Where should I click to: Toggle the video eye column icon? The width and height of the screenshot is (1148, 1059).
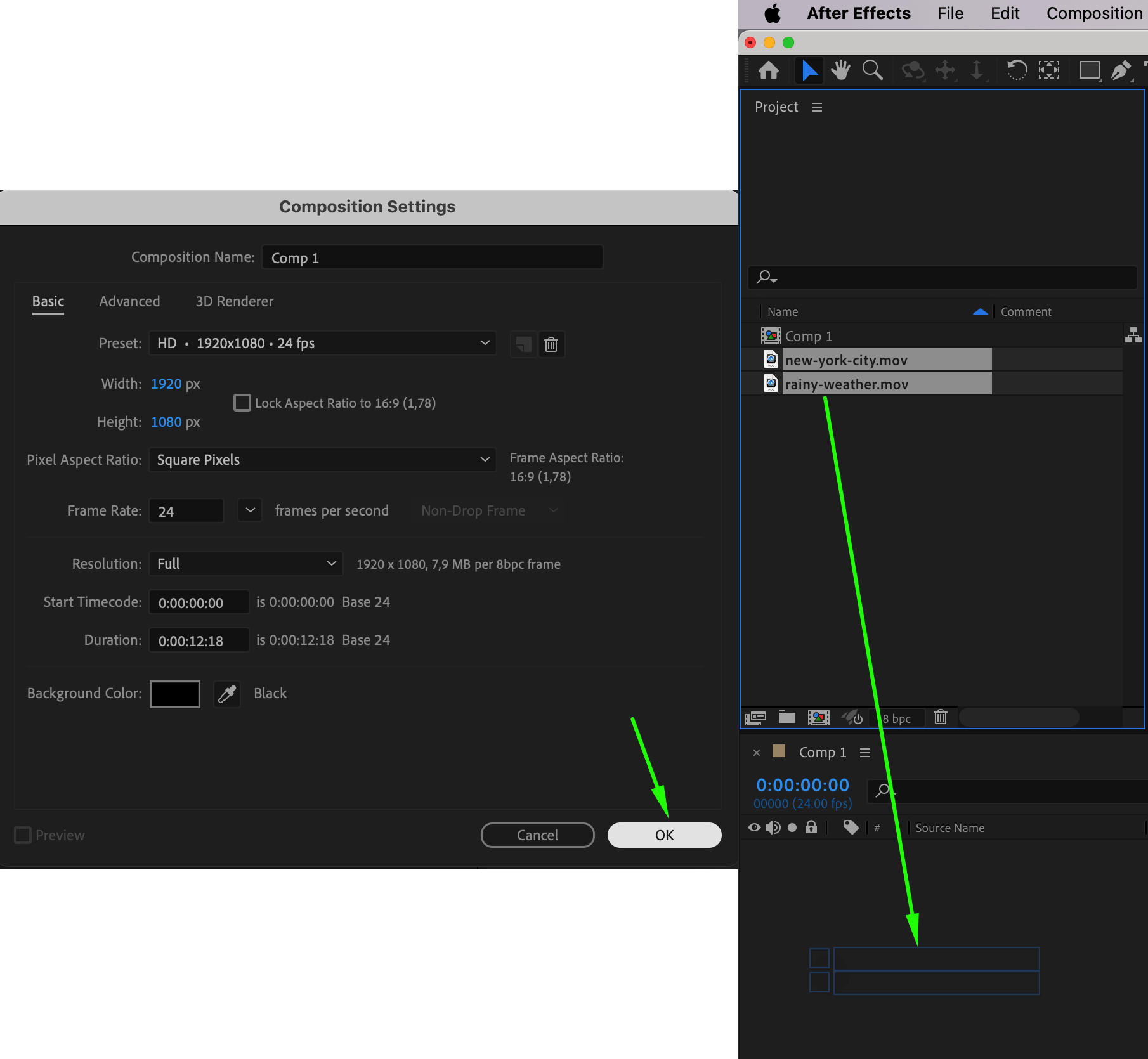(754, 828)
